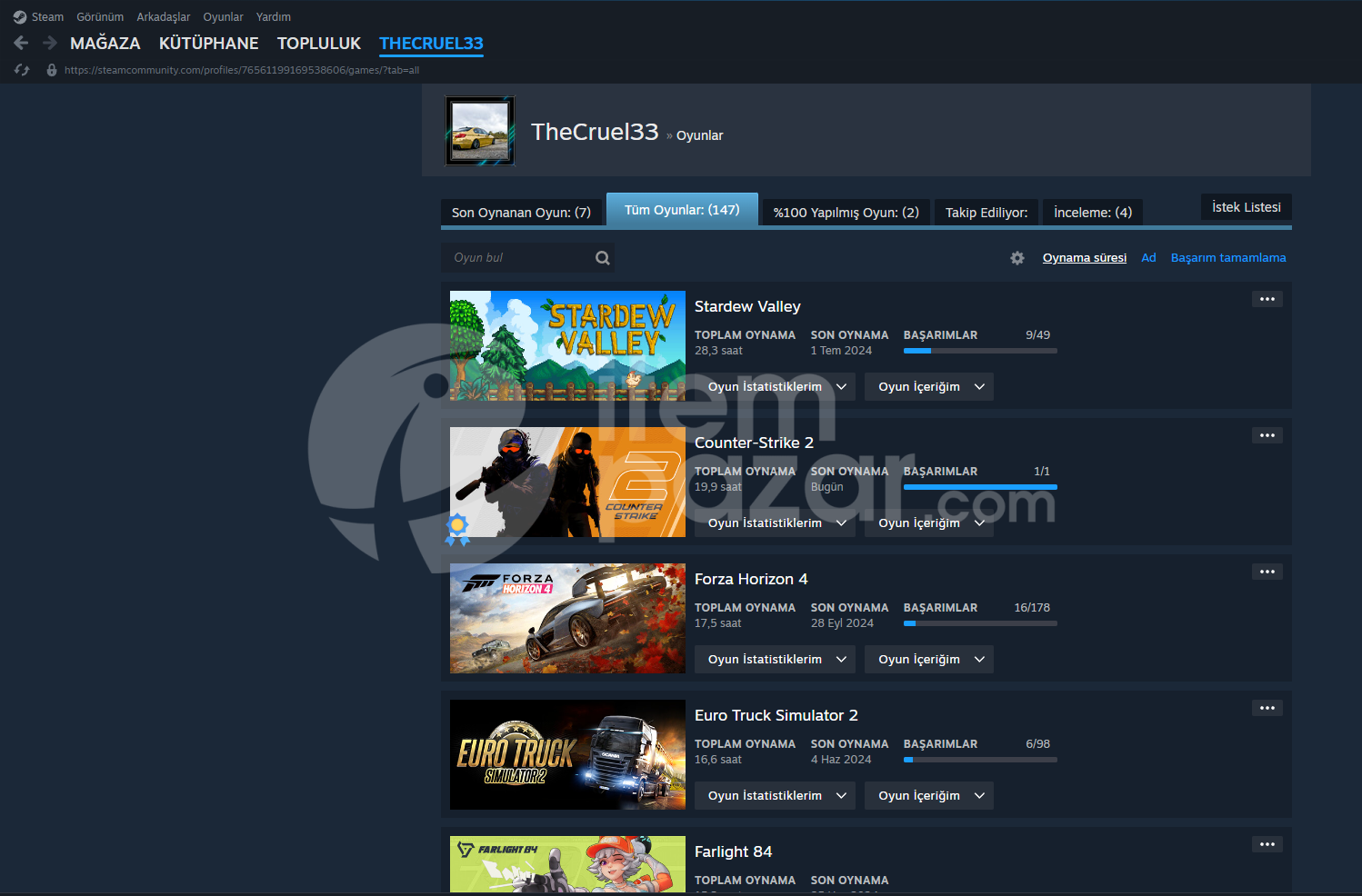Open the three-dot menu for Counter-Strike 2

point(1267,435)
